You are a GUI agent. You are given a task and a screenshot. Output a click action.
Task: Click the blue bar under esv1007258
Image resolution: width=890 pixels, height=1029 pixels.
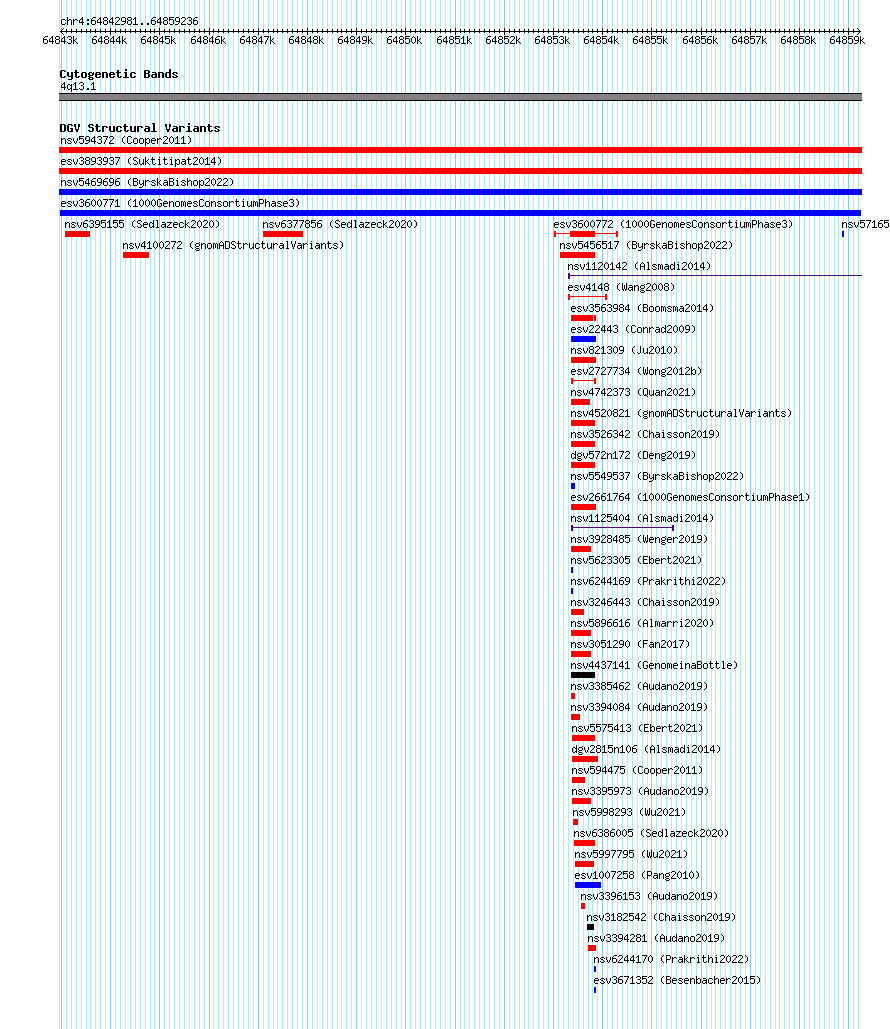(588, 885)
